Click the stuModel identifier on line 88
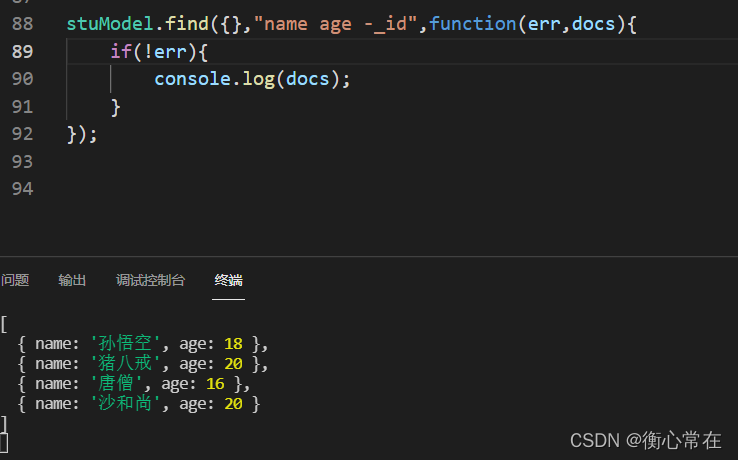The height and width of the screenshot is (460, 738). pos(110,24)
